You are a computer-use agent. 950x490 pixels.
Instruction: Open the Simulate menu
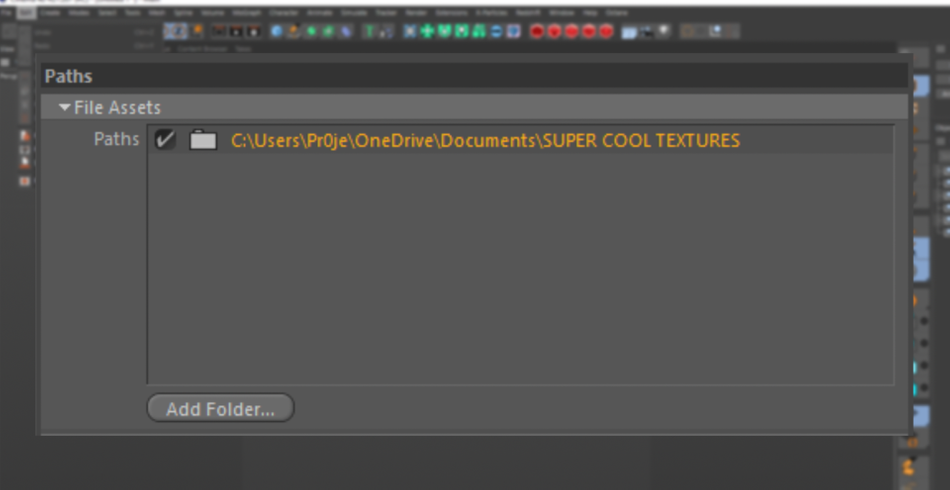(x=353, y=12)
